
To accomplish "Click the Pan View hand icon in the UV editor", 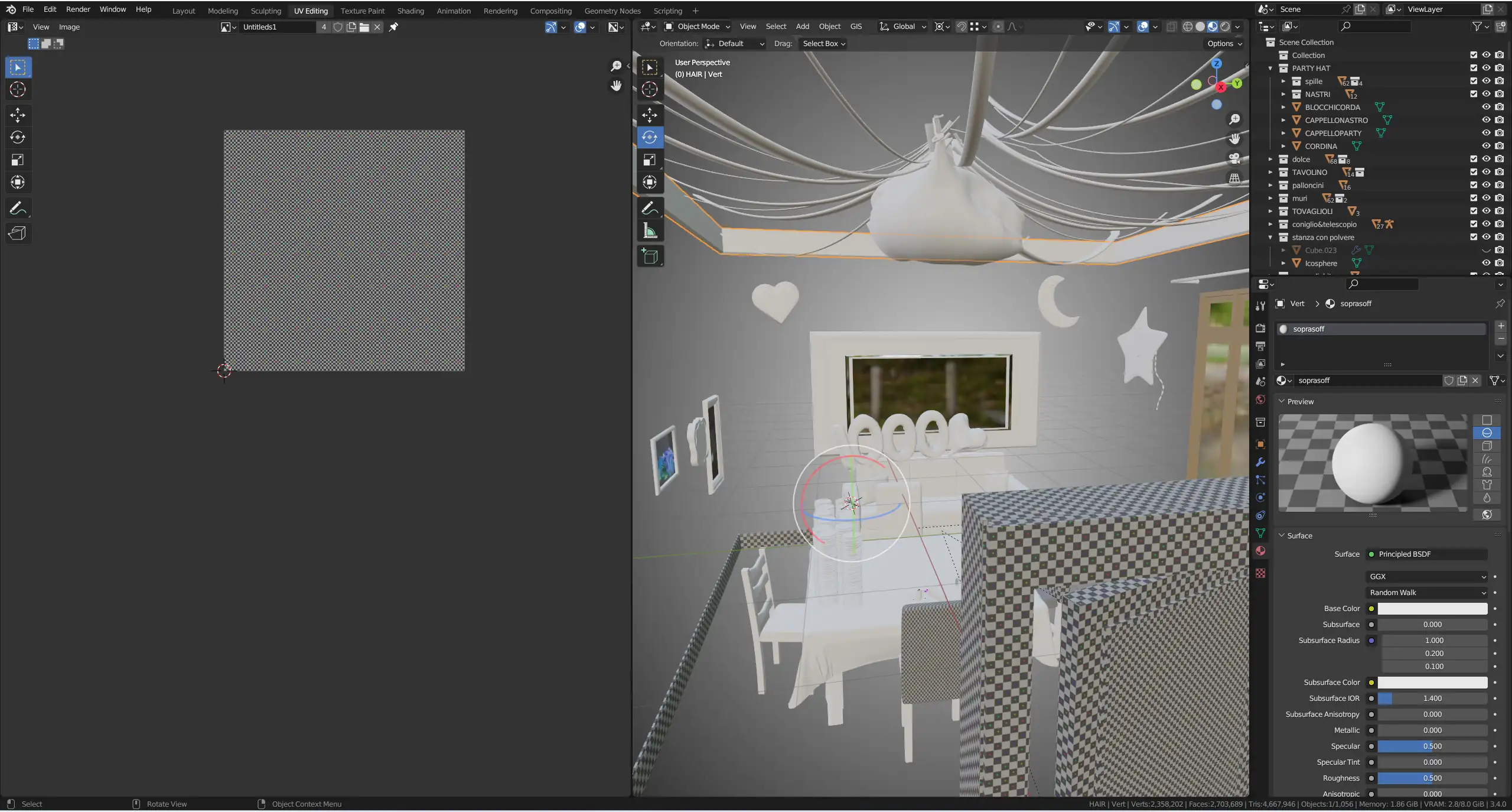I will pos(616,86).
